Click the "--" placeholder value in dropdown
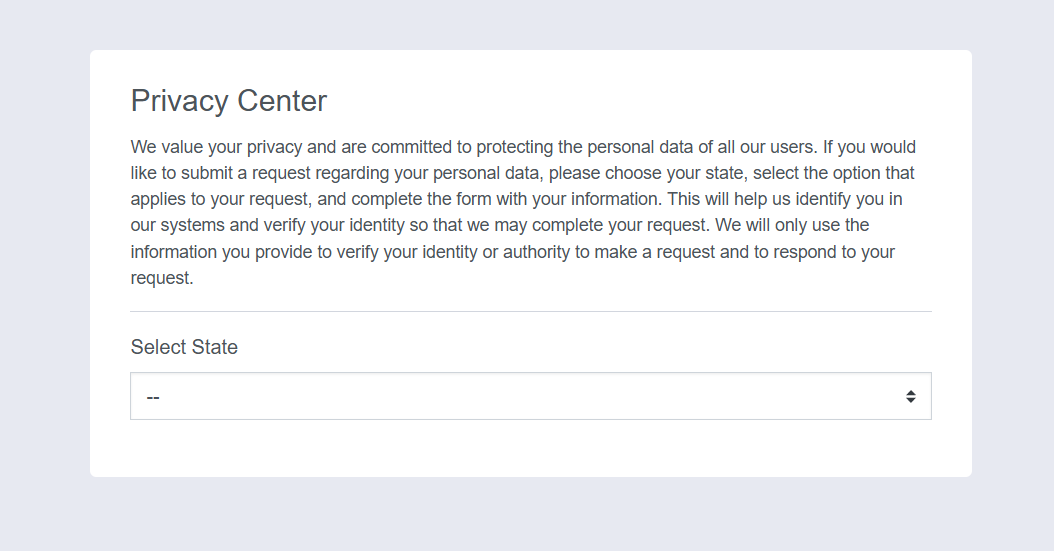 154,397
